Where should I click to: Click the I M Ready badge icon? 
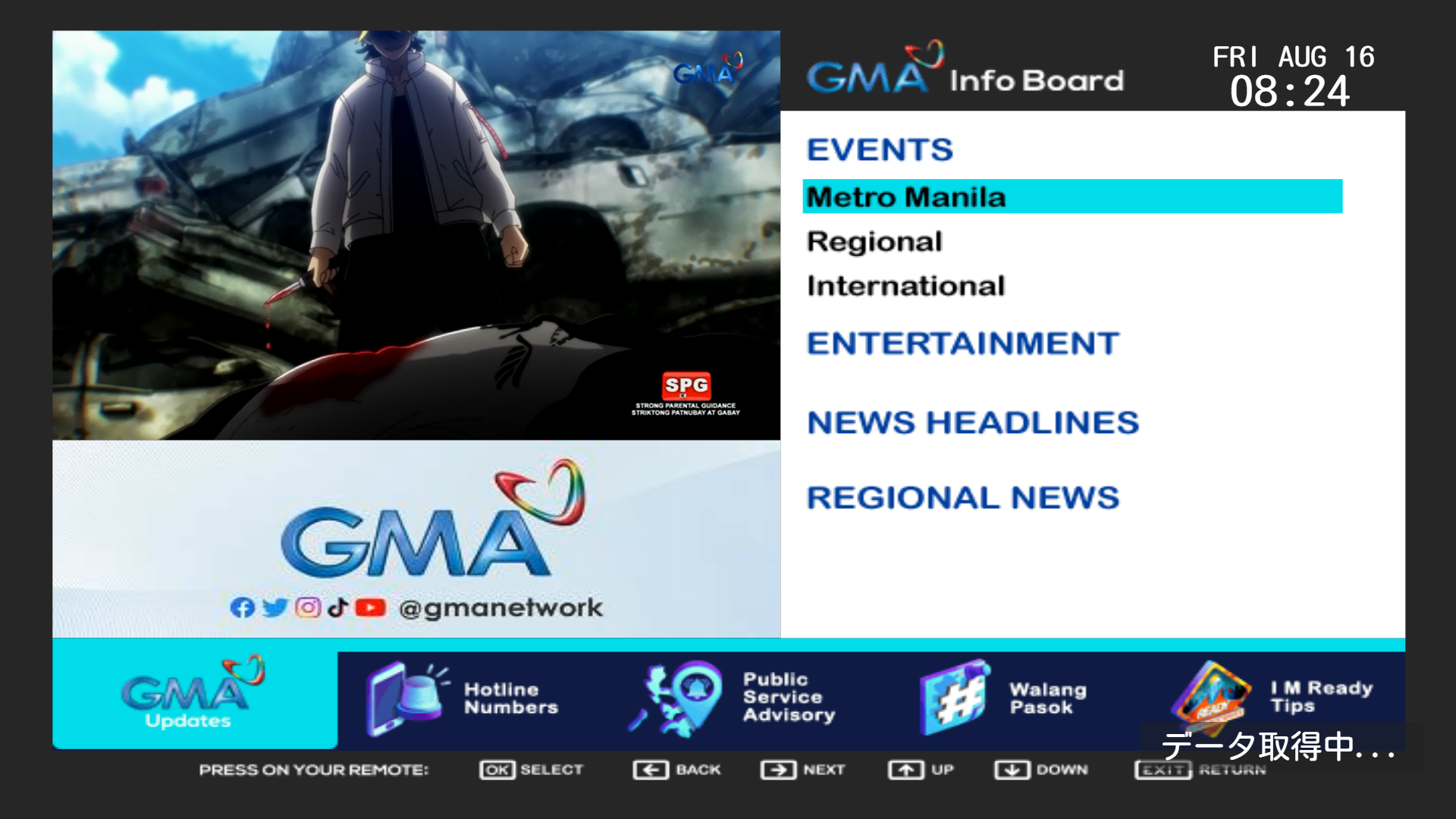1212,698
